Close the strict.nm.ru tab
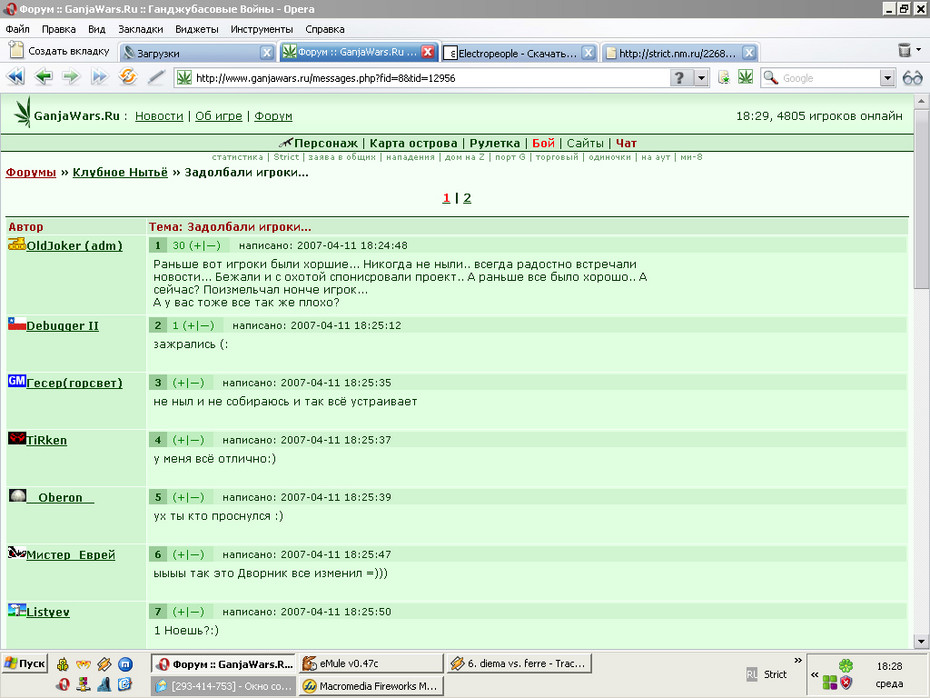Screen dimensions: 930x698 pos(749,53)
